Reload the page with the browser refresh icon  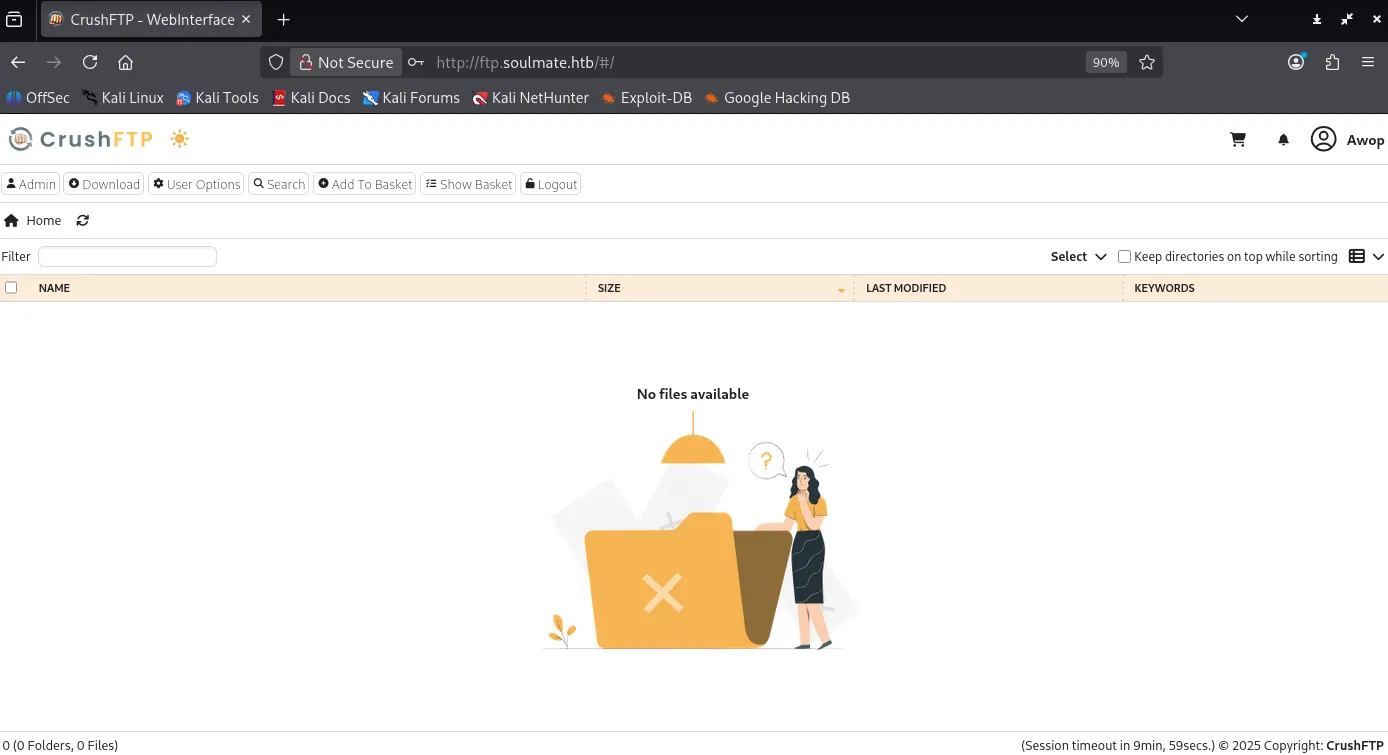(x=90, y=62)
